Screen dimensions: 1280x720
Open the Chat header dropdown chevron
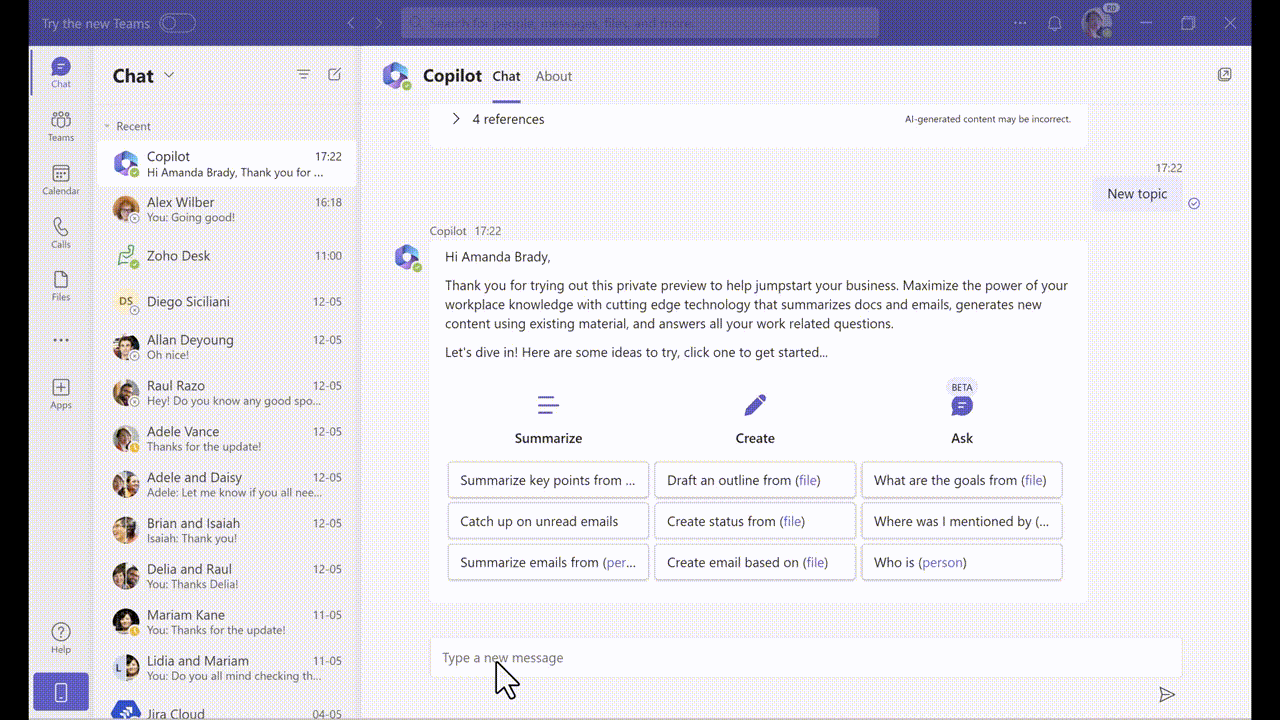click(169, 76)
